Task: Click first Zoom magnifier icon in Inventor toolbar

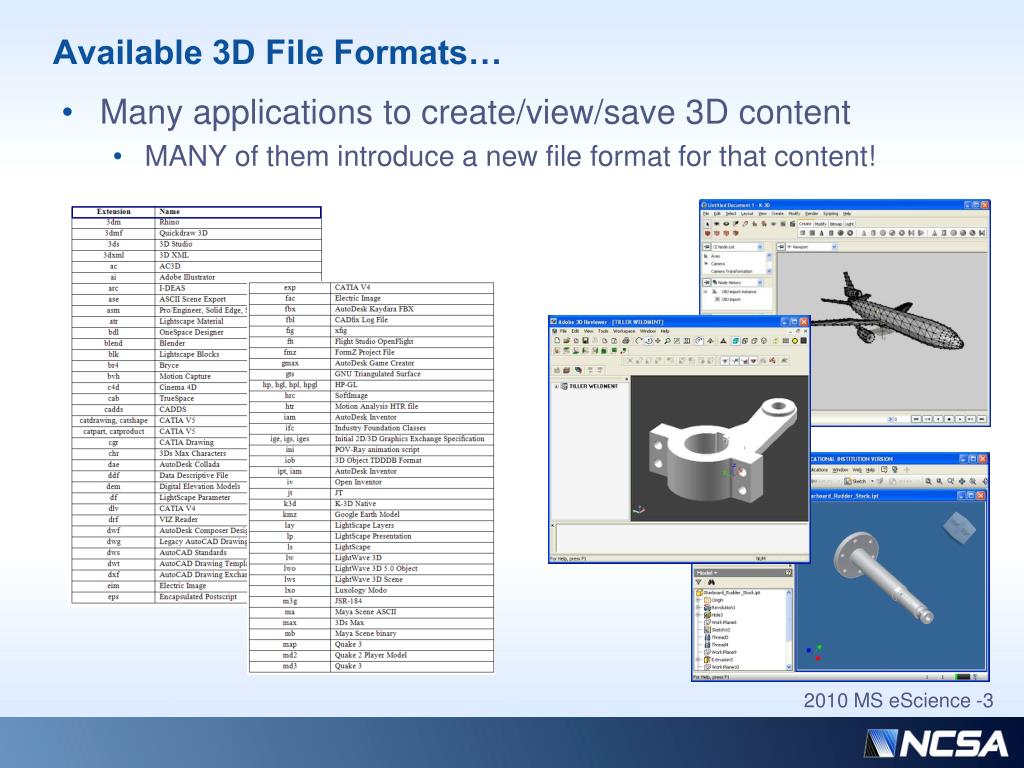Action: (929, 481)
